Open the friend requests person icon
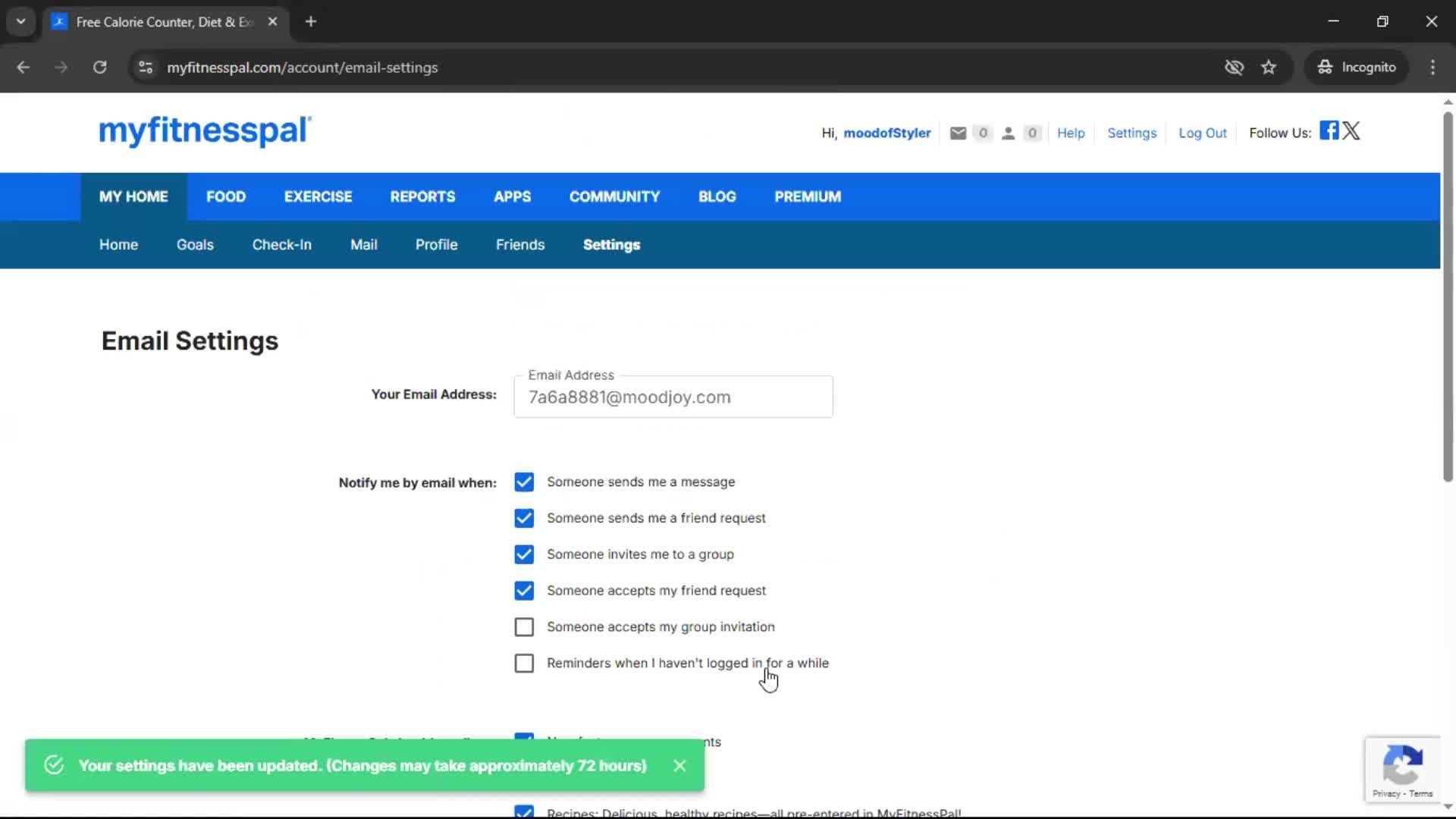Image resolution: width=1456 pixels, height=819 pixels. point(1008,133)
